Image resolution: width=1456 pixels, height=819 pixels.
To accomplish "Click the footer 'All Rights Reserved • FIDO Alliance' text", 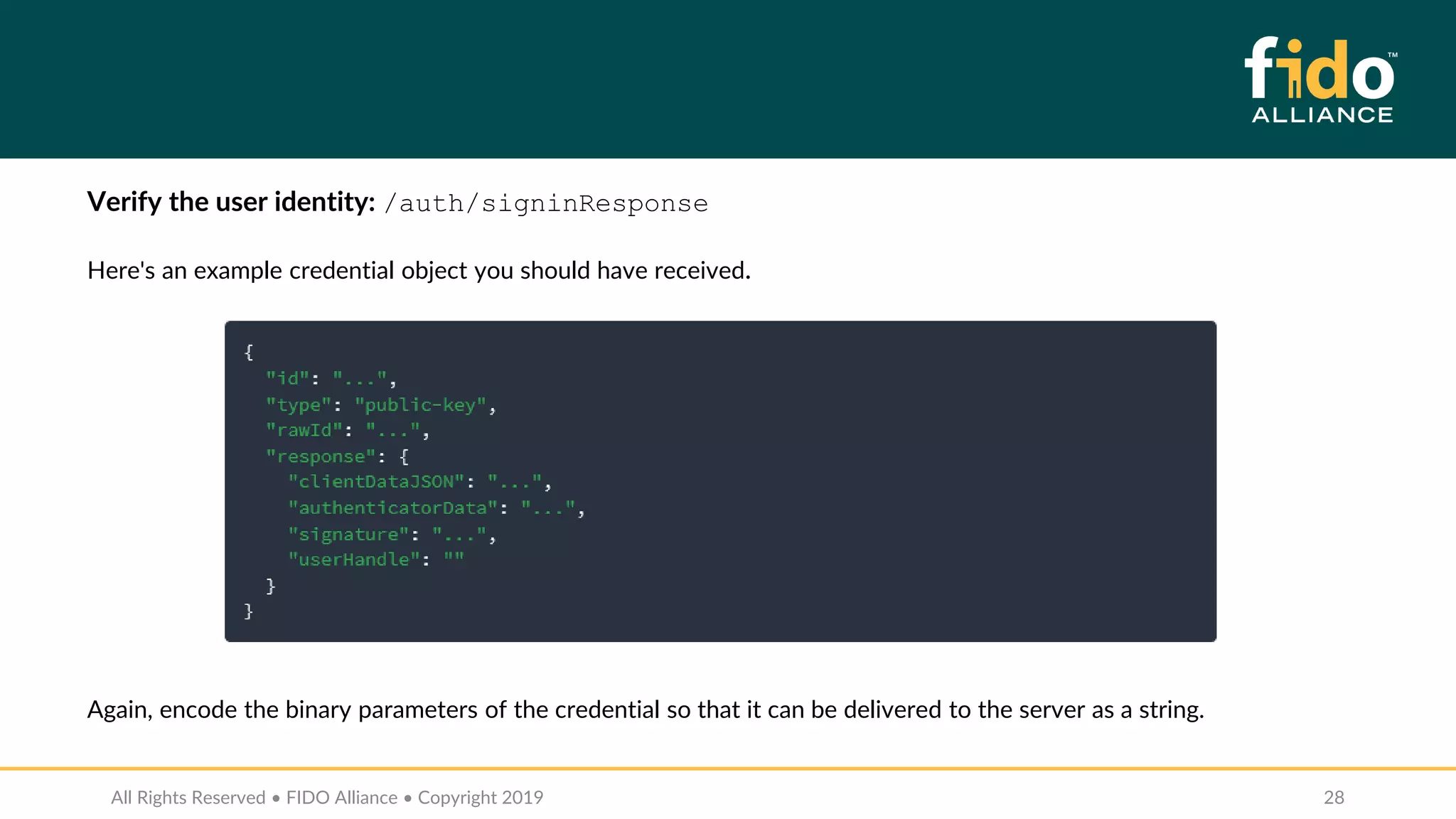I will click(327, 798).
